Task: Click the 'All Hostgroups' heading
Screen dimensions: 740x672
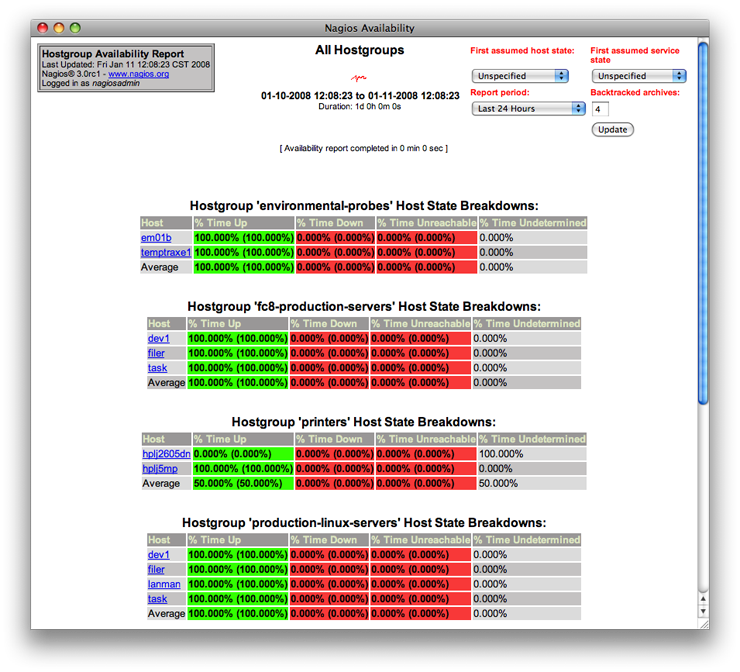Action: click(x=360, y=50)
